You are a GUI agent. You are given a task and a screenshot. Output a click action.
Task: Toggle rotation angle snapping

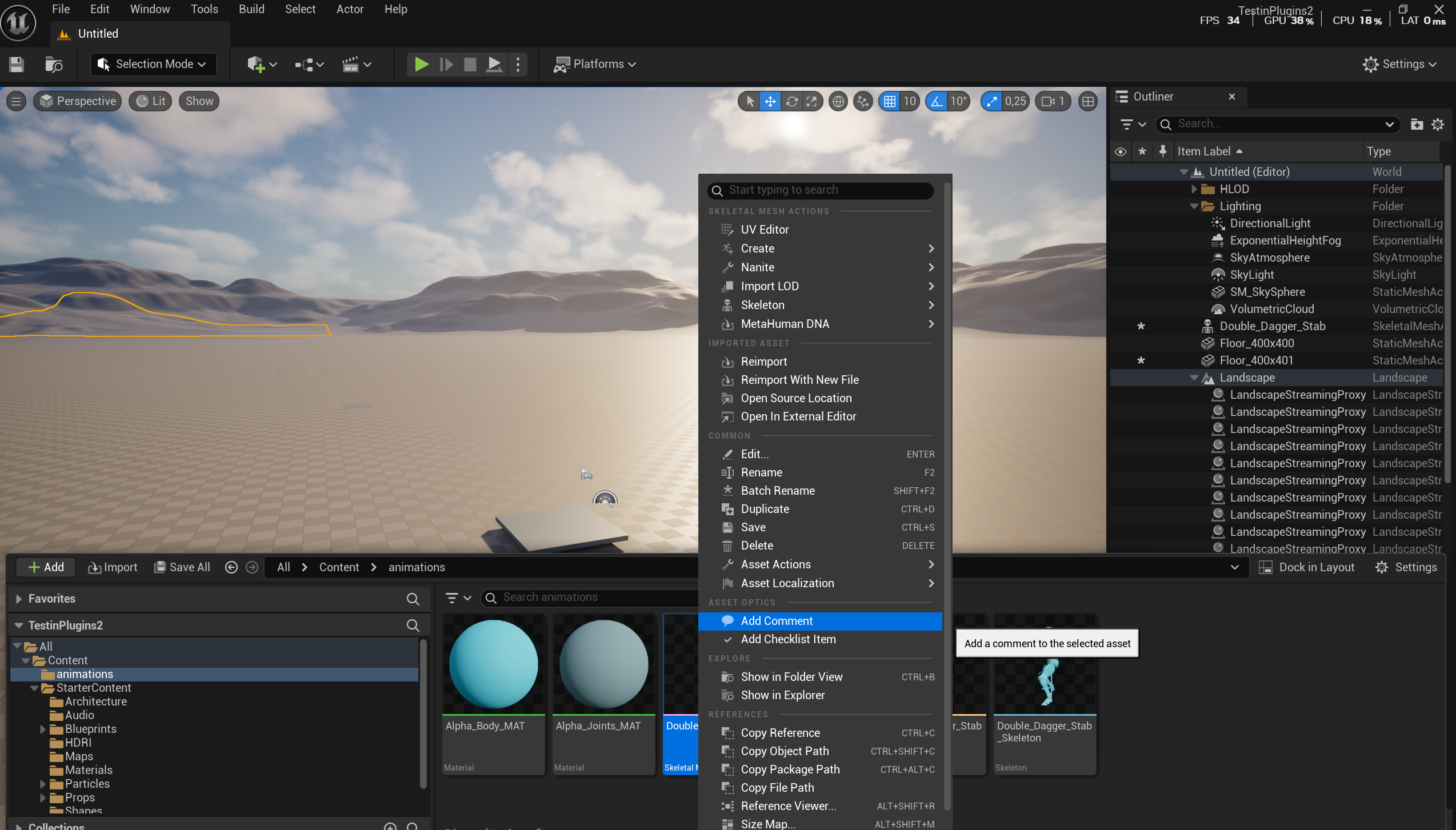click(x=937, y=102)
